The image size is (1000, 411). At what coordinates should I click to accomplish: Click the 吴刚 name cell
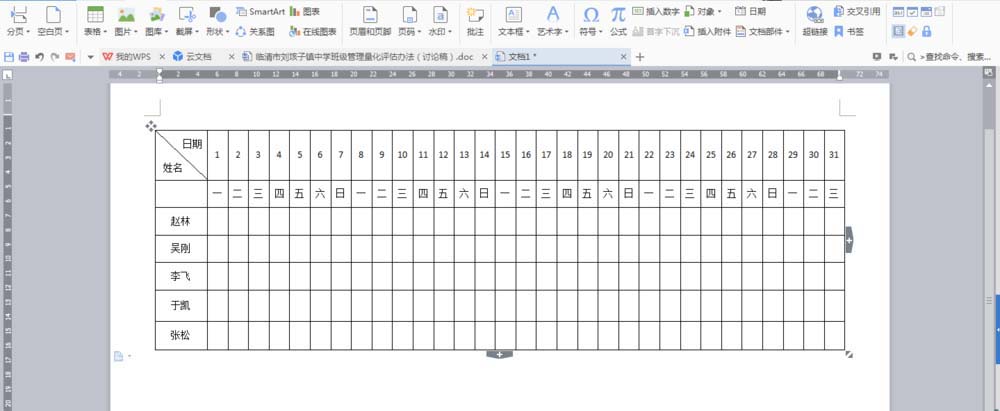[181, 248]
